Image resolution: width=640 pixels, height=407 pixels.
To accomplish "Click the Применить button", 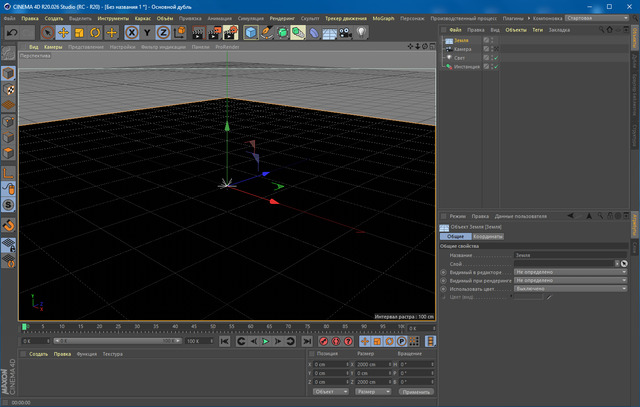I will (416, 392).
